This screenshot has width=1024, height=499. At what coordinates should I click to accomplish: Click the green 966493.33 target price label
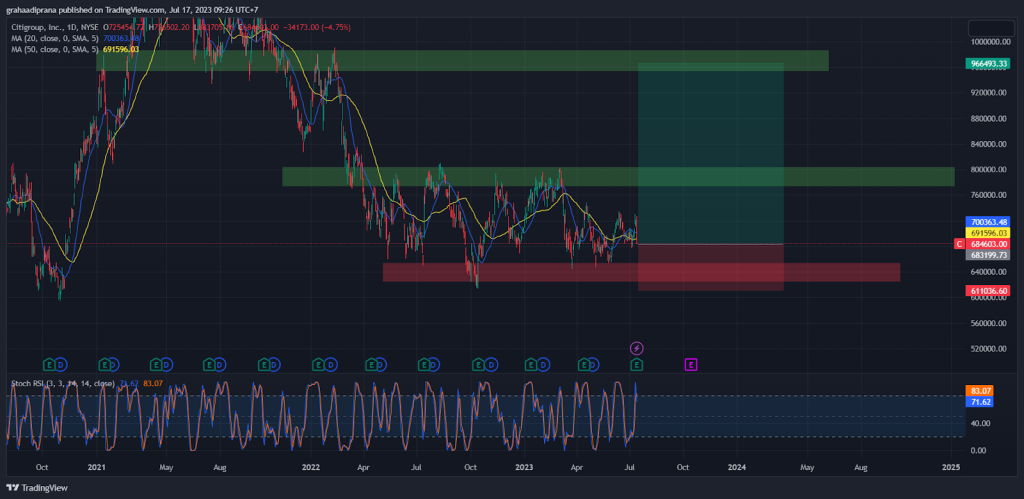987,63
